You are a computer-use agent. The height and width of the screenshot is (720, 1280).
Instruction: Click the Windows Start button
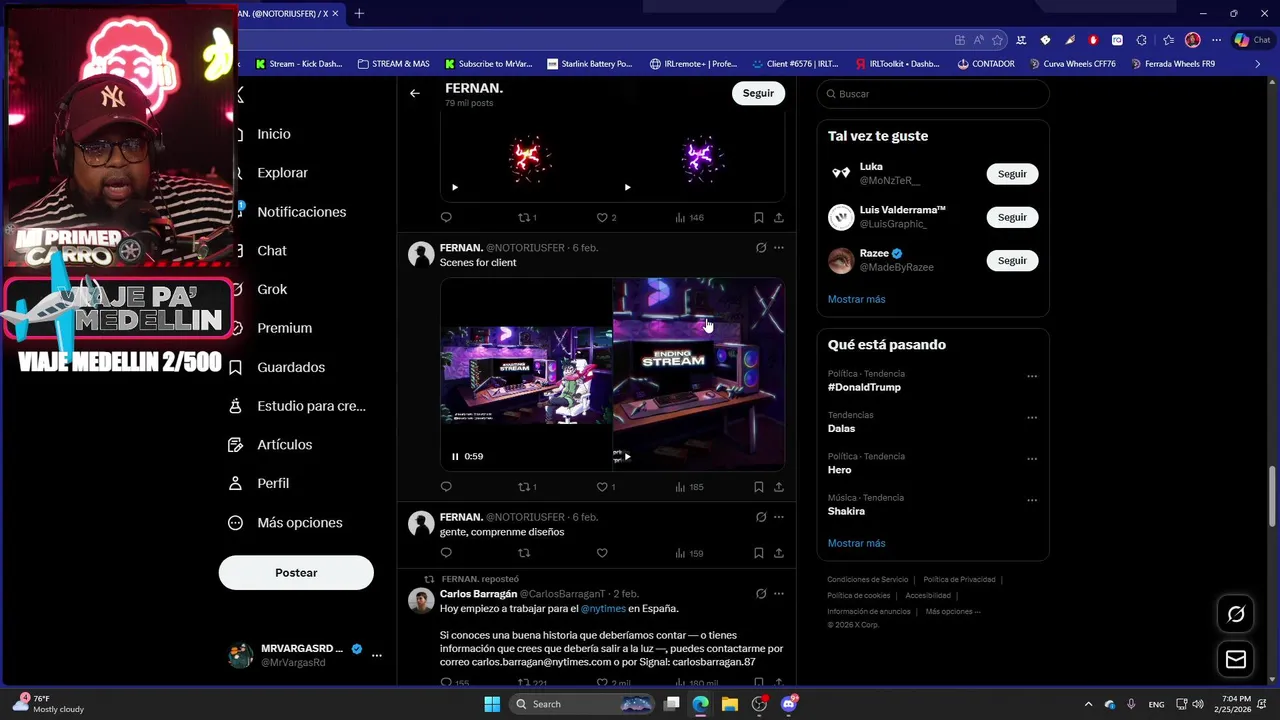pos(492,704)
